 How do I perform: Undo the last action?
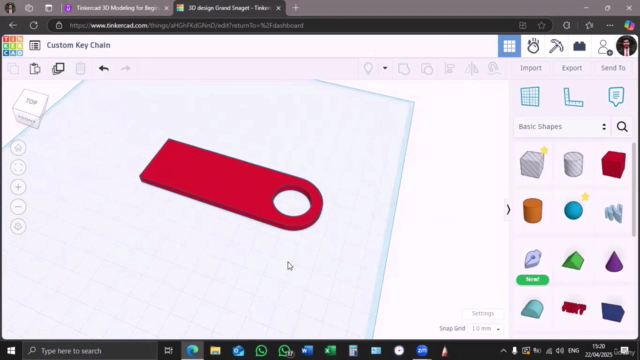pos(104,68)
